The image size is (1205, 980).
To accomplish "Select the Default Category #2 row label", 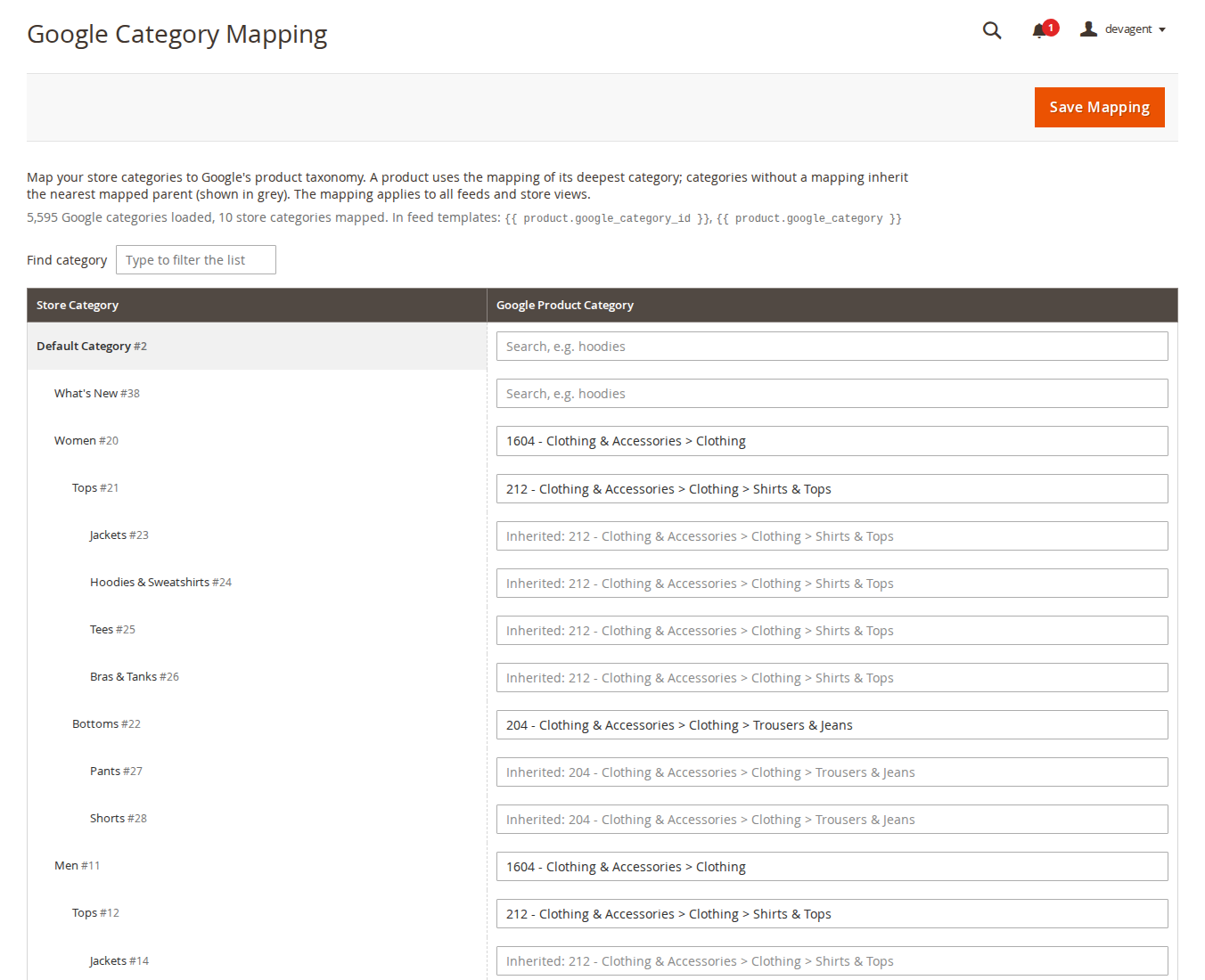I will [92, 347].
